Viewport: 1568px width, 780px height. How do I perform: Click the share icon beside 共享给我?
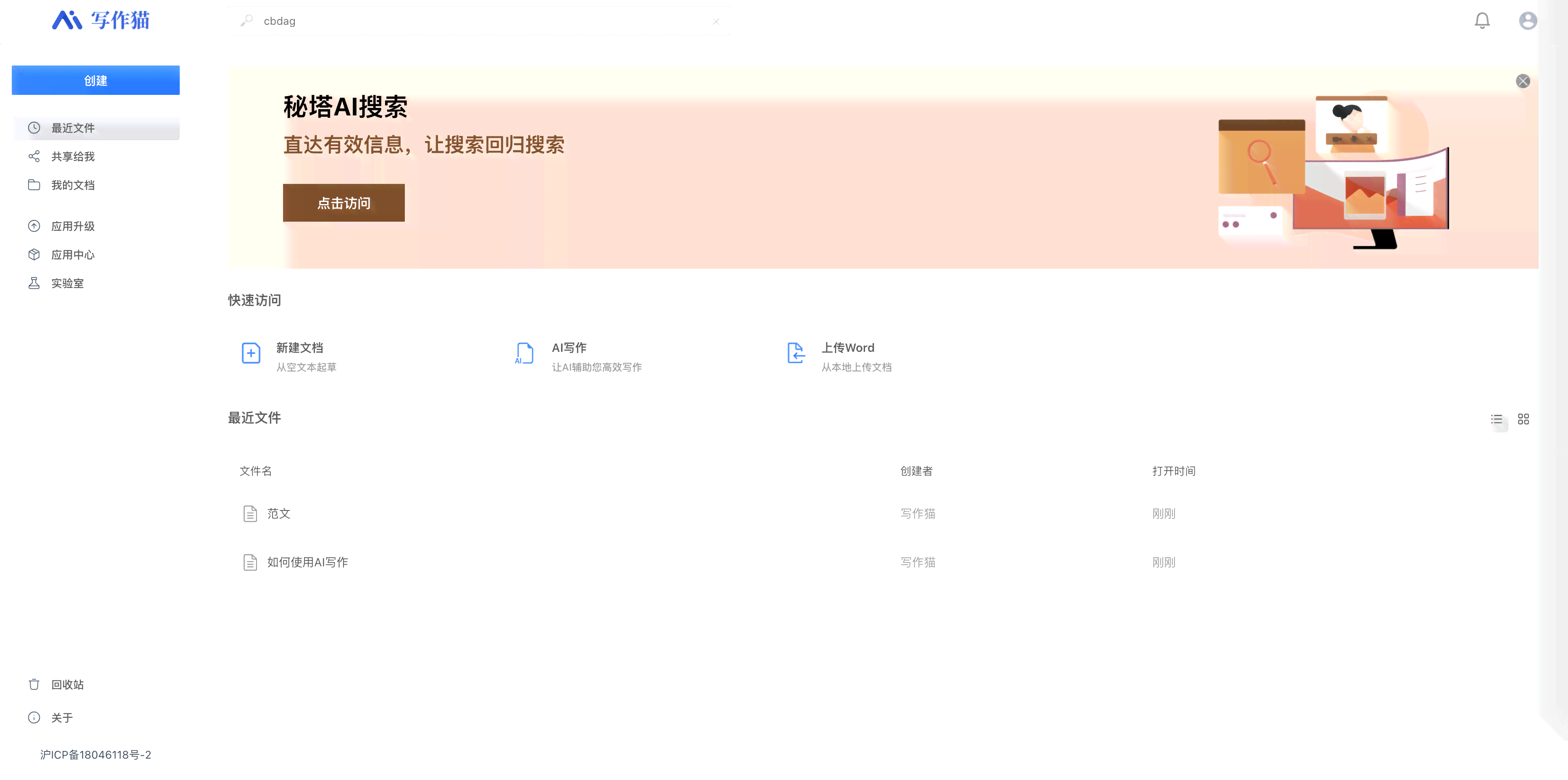tap(34, 156)
